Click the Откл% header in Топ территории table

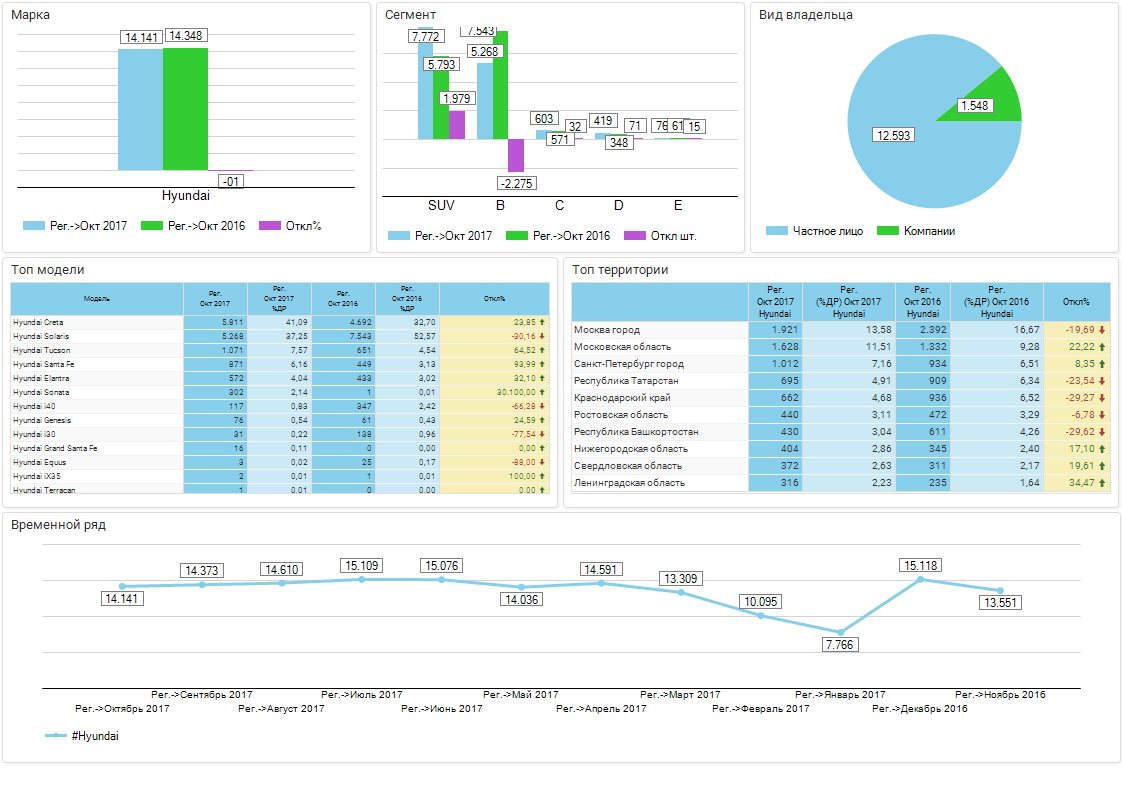pyautogui.click(x=1076, y=301)
